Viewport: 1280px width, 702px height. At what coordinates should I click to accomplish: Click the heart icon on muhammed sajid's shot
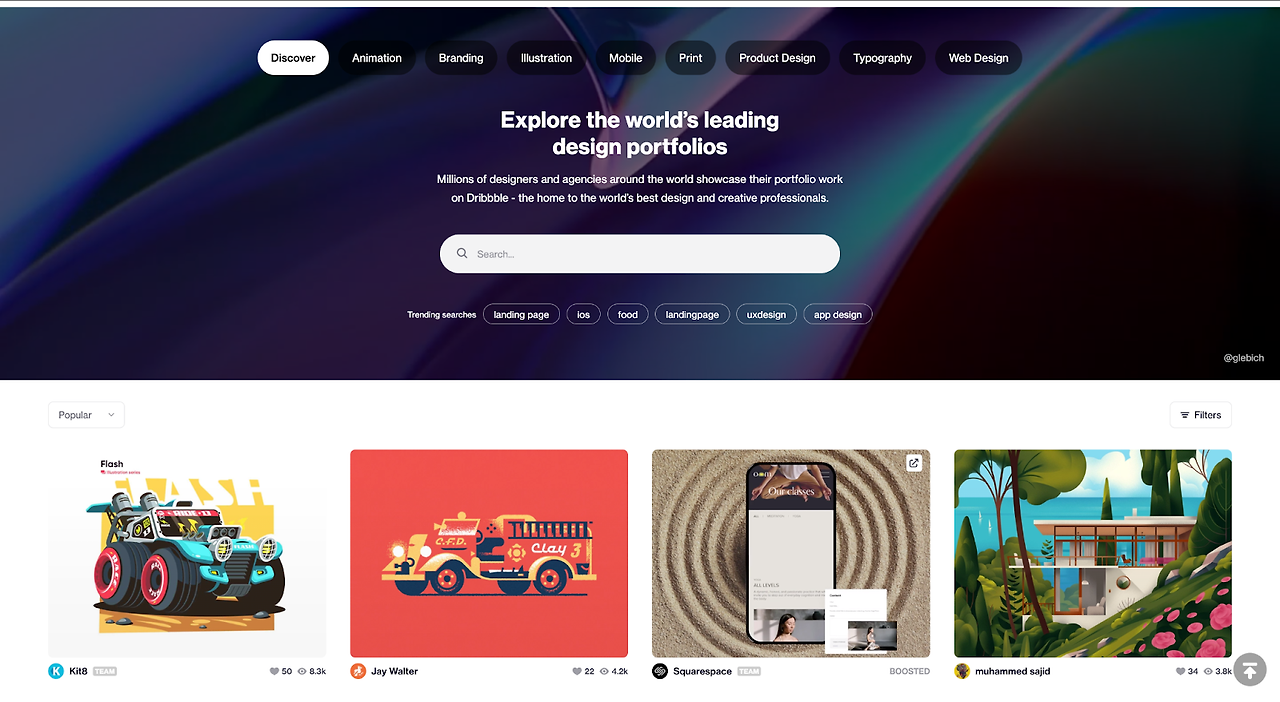tap(1181, 672)
